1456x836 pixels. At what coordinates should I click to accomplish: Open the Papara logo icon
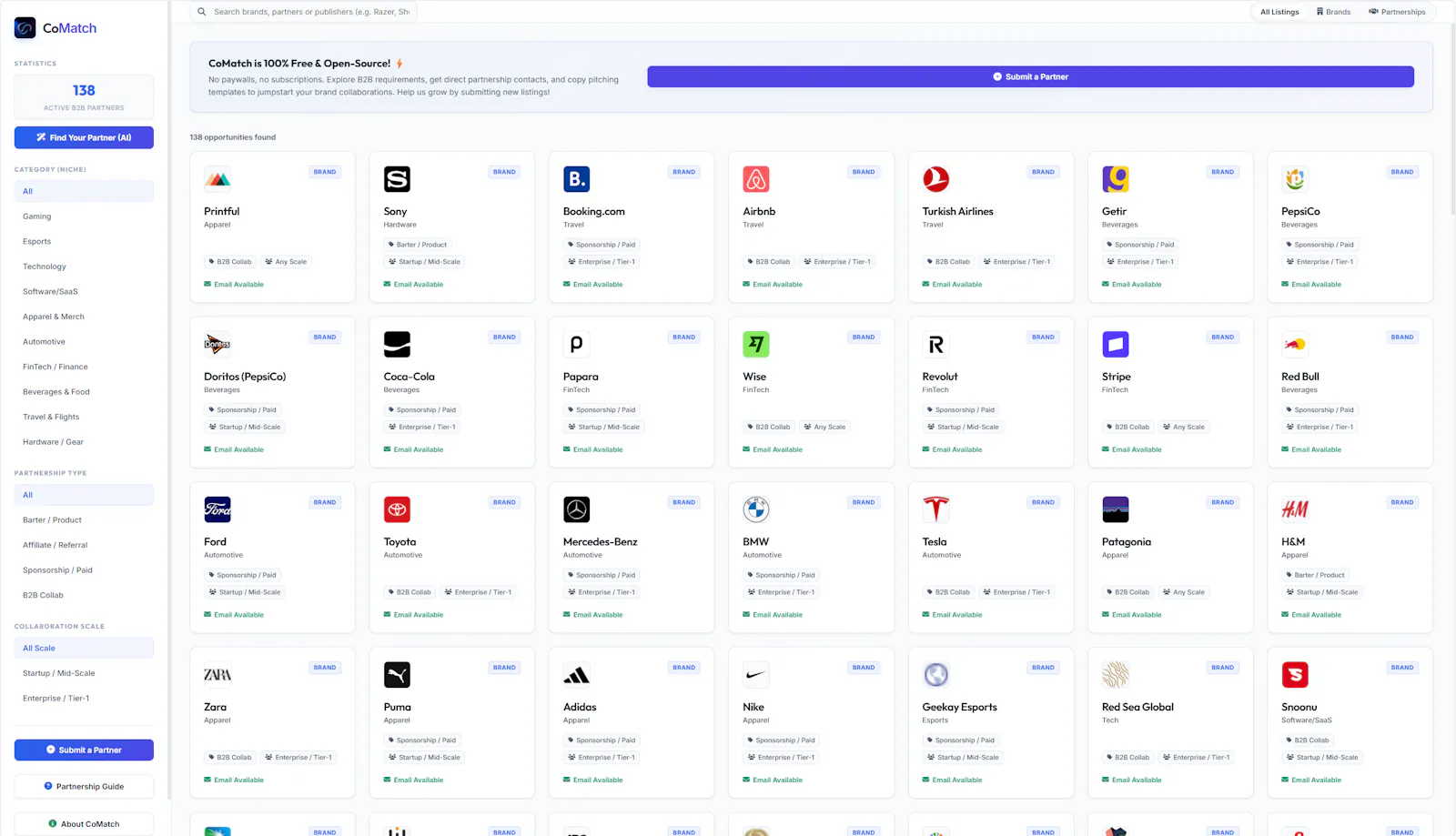click(x=577, y=345)
